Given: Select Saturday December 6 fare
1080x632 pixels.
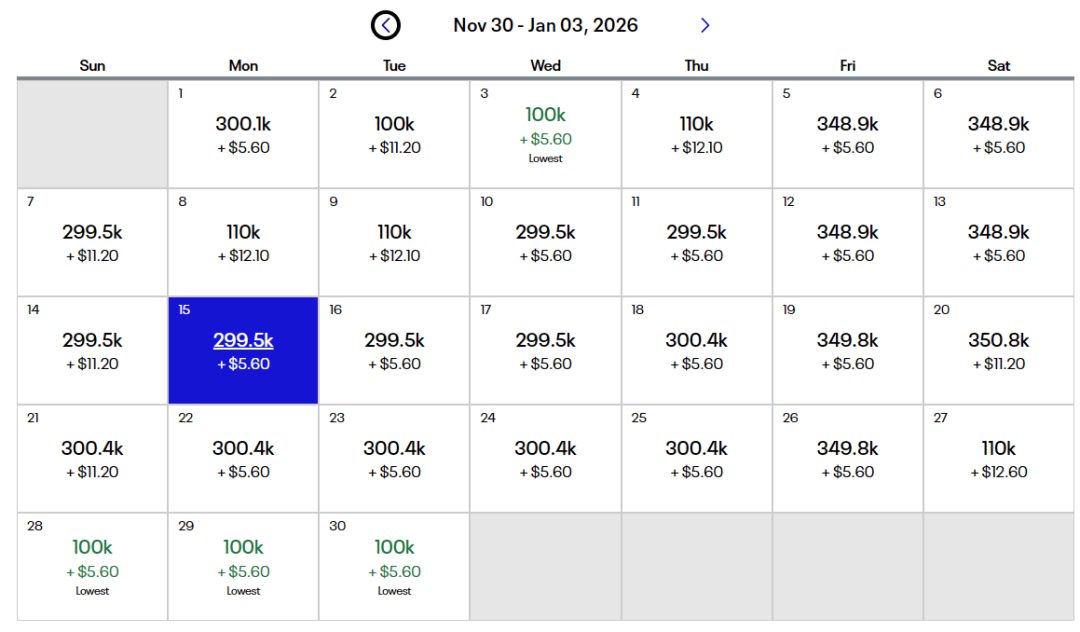Looking at the screenshot, I should coord(998,134).
